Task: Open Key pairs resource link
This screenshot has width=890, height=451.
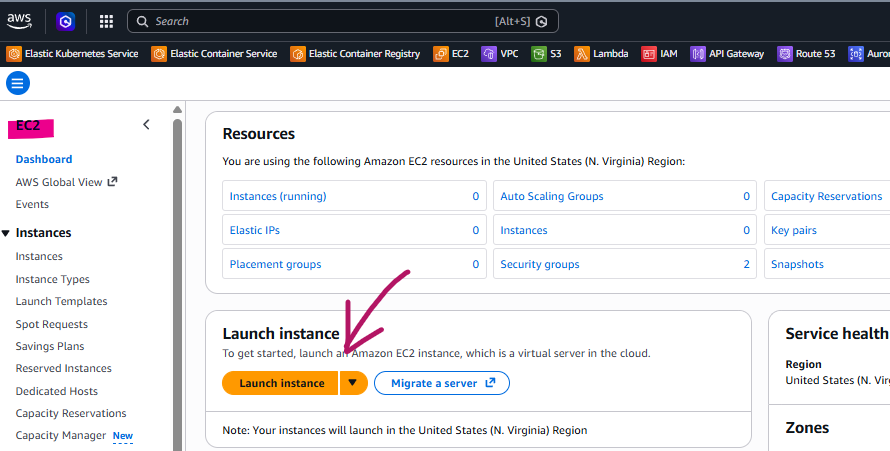Action: click(794, 230)
